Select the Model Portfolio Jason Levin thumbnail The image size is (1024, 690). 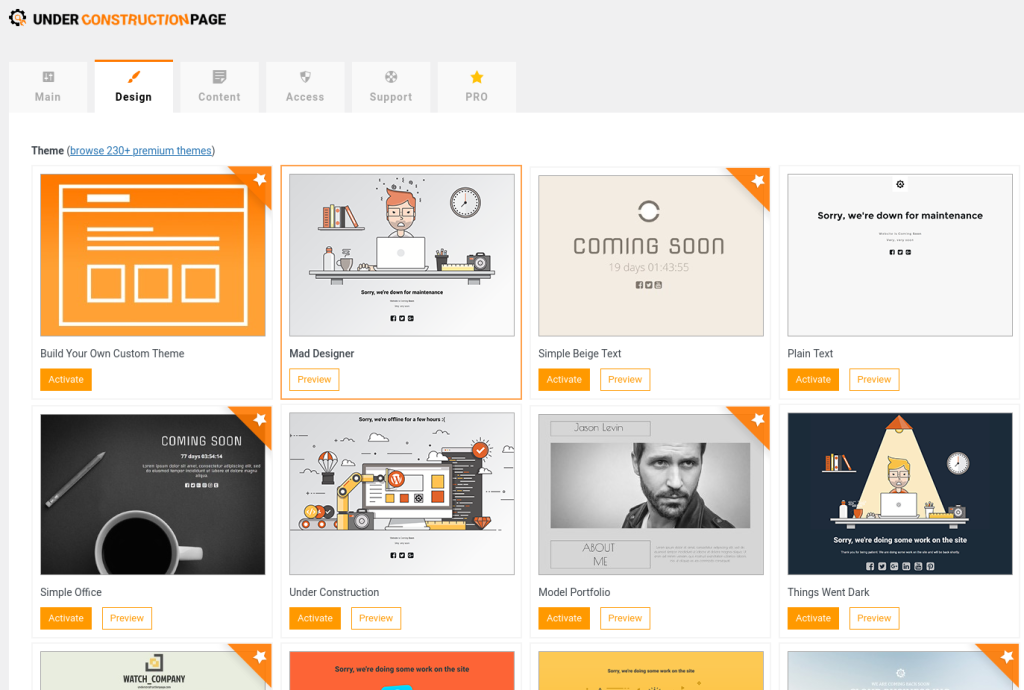pos(651,494)
